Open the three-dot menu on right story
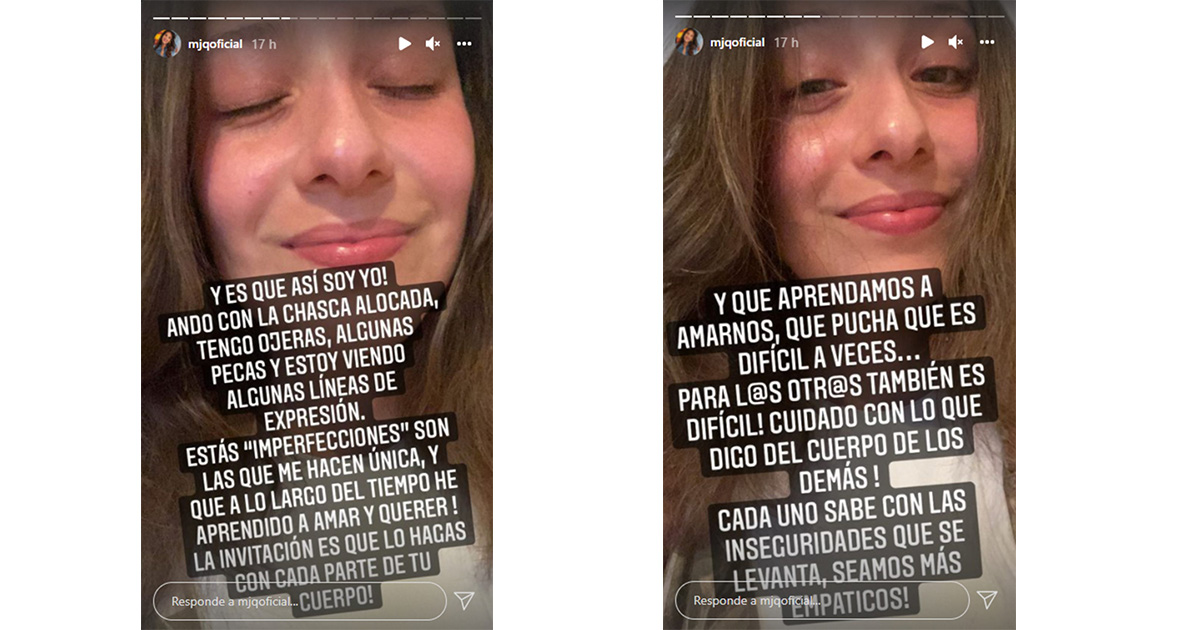The width and height of the screenshot is (1200, 630). 987,43
